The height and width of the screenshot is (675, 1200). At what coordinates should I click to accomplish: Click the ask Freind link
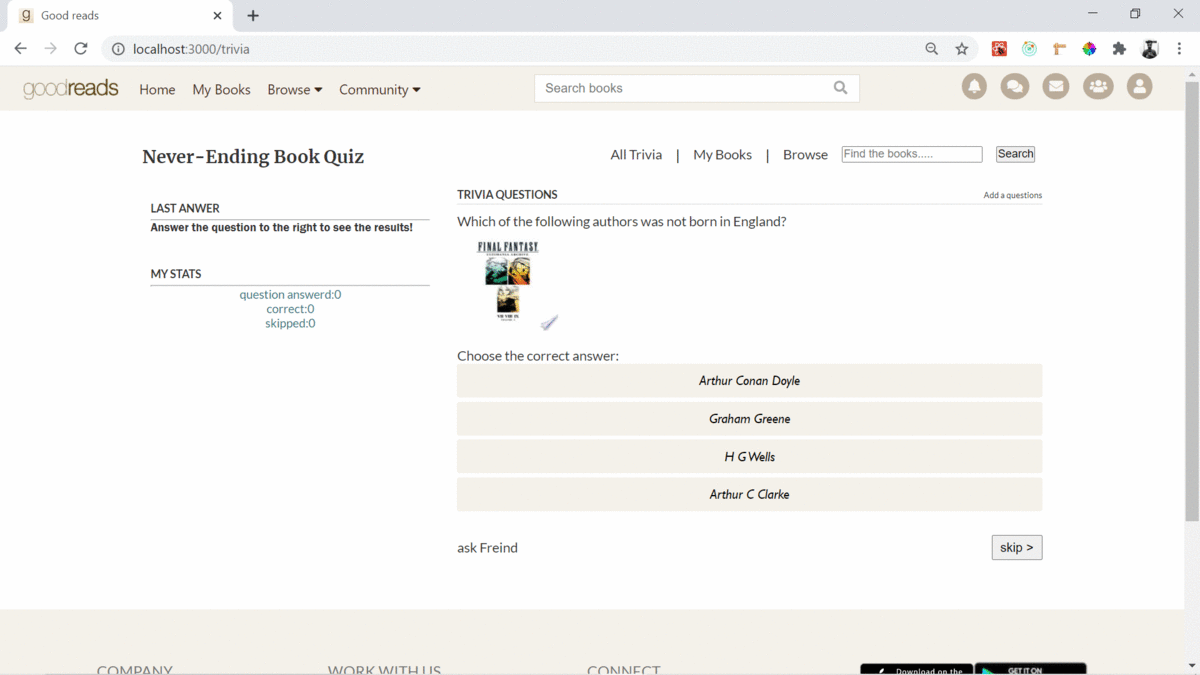pos(487,547)
